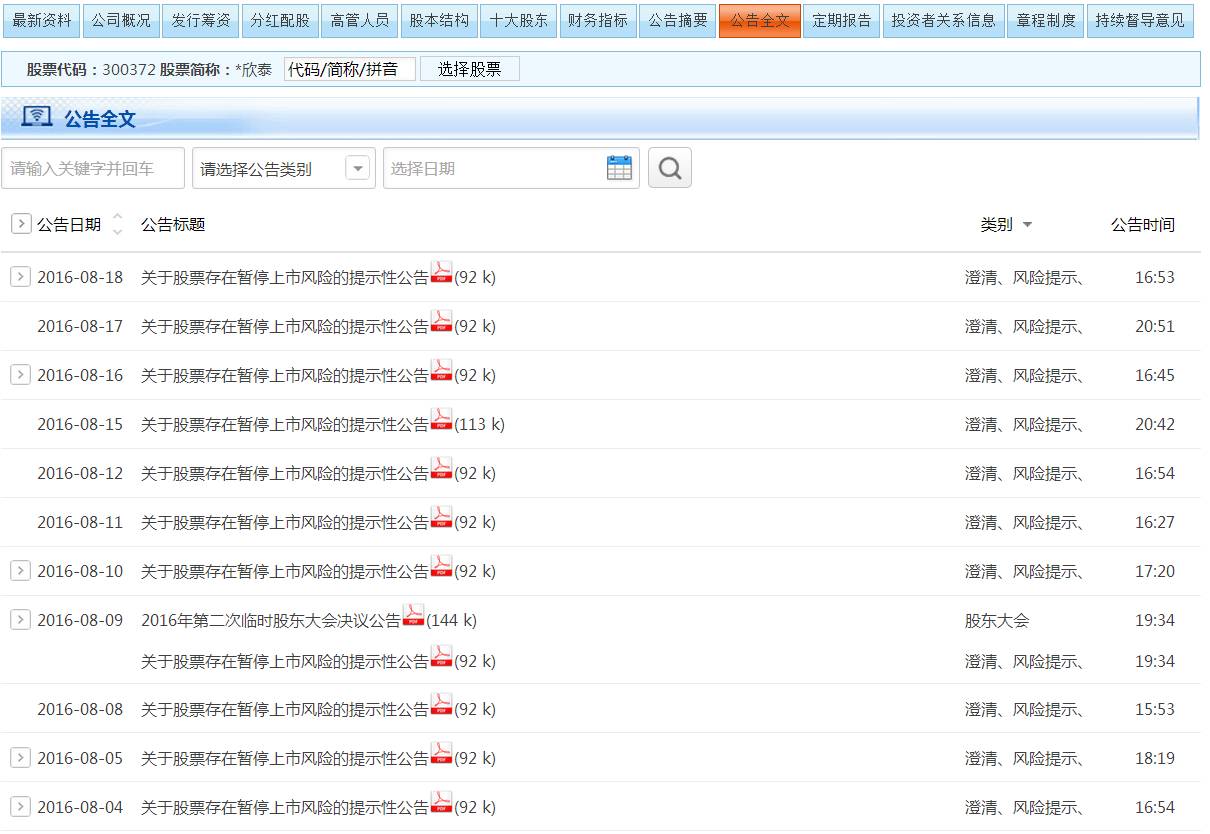
Task: Open PDF icon for 2016-08-04 announcement
Action: tap(441, 804)
